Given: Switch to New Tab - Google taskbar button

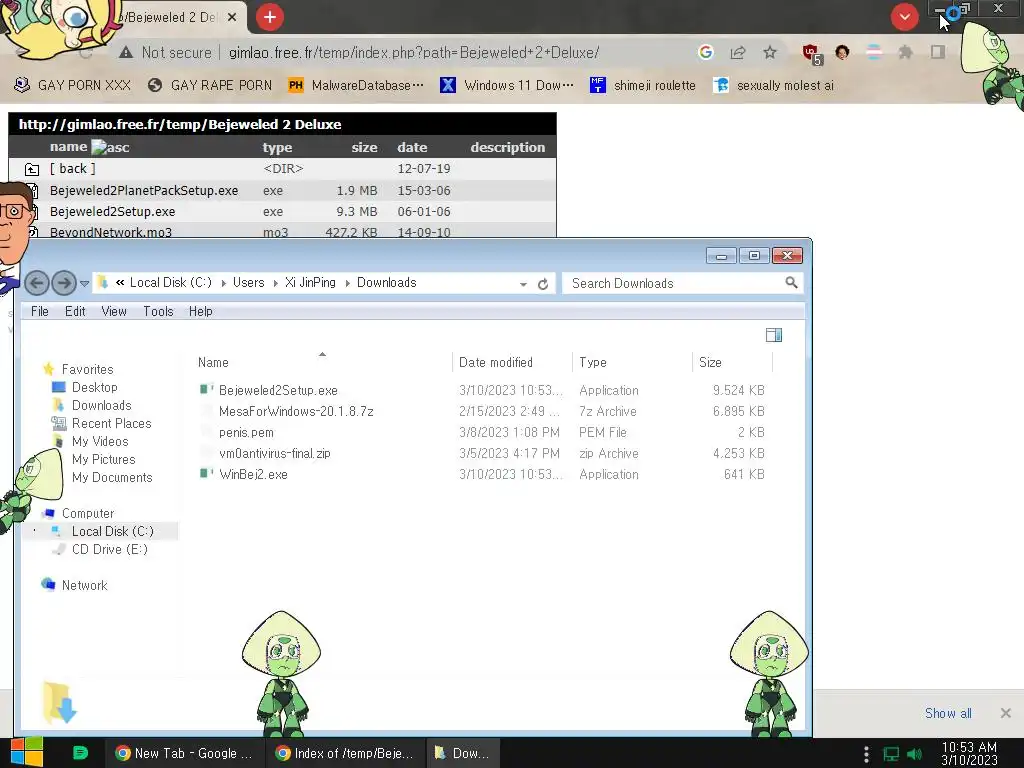Looking at the screenshot, I should coord(185,753).
